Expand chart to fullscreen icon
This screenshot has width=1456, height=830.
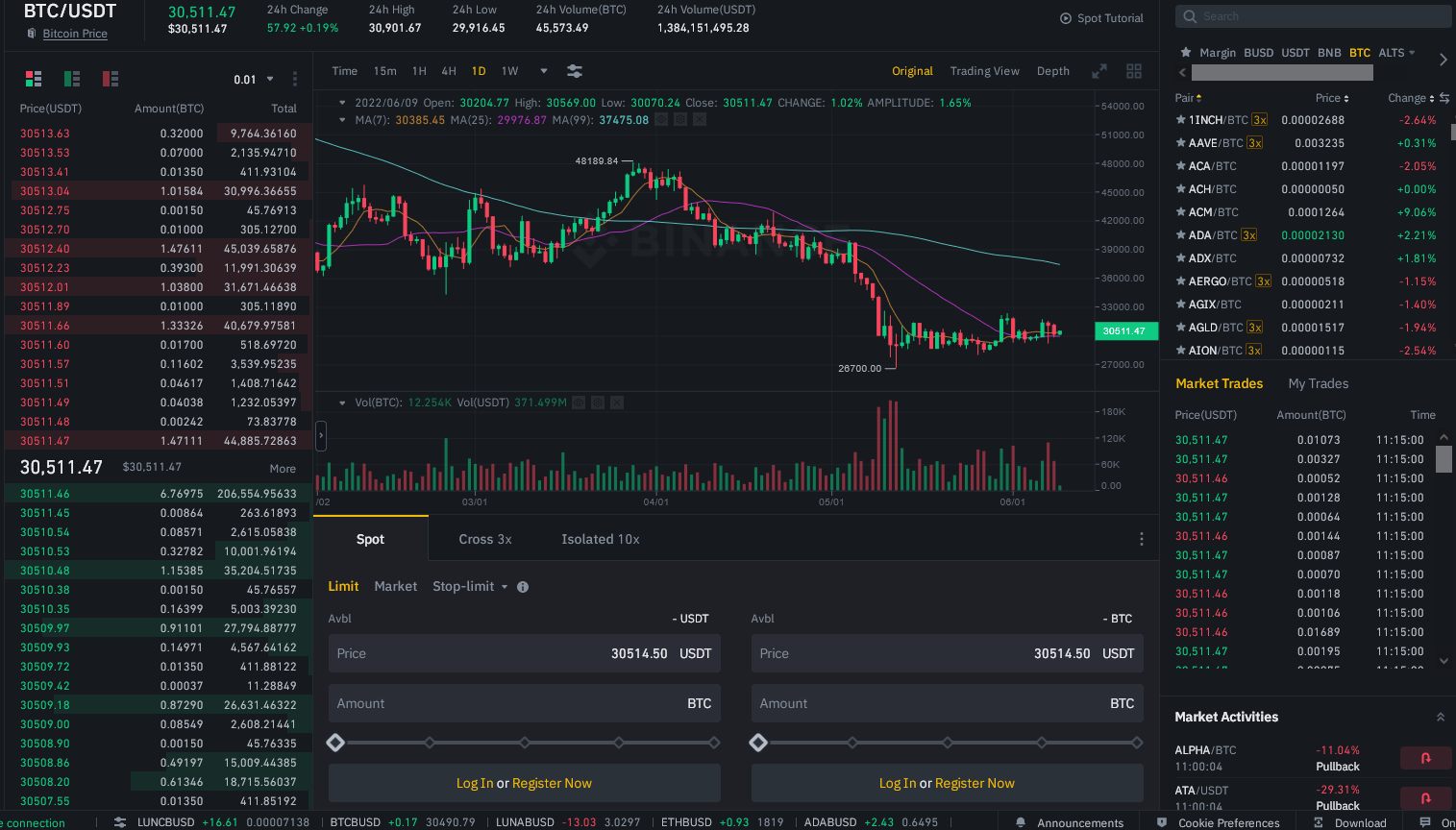tap(1099, 71)
